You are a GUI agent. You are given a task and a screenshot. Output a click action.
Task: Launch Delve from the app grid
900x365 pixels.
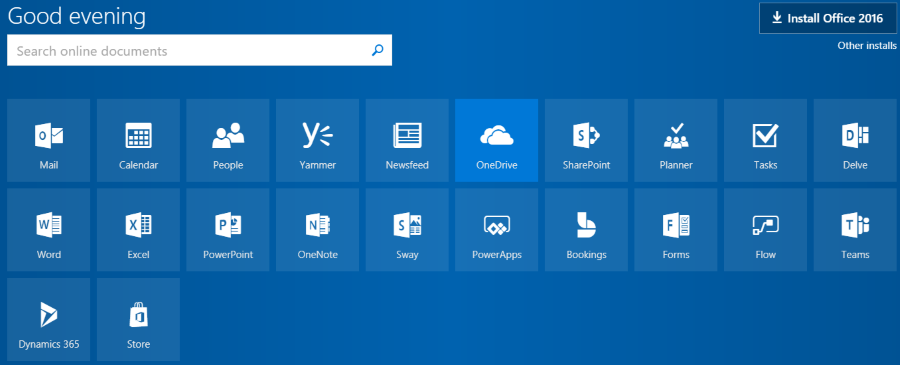(x=855, y=140)
